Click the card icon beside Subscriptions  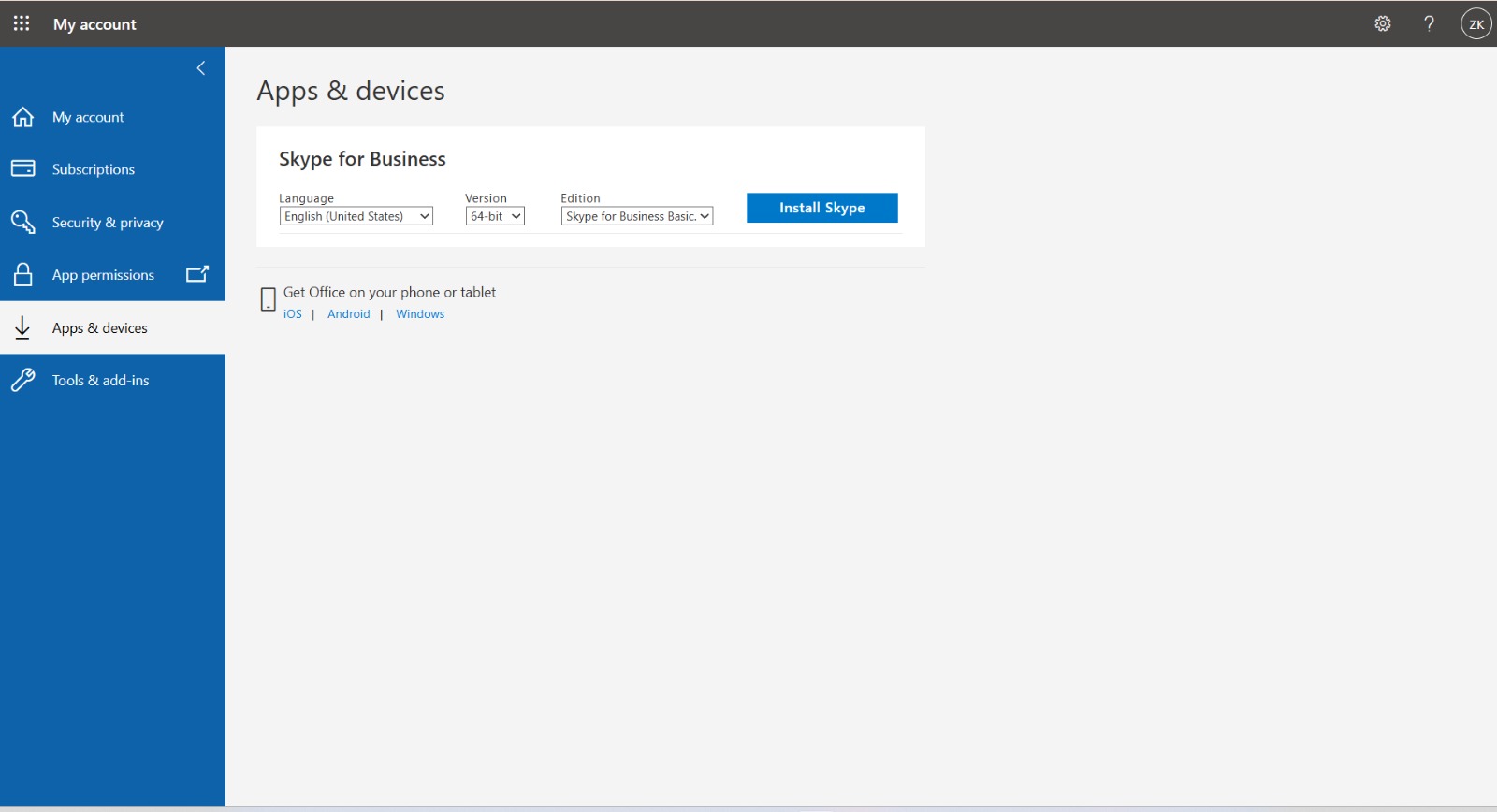pyautogui.click(x=22, y=168)
